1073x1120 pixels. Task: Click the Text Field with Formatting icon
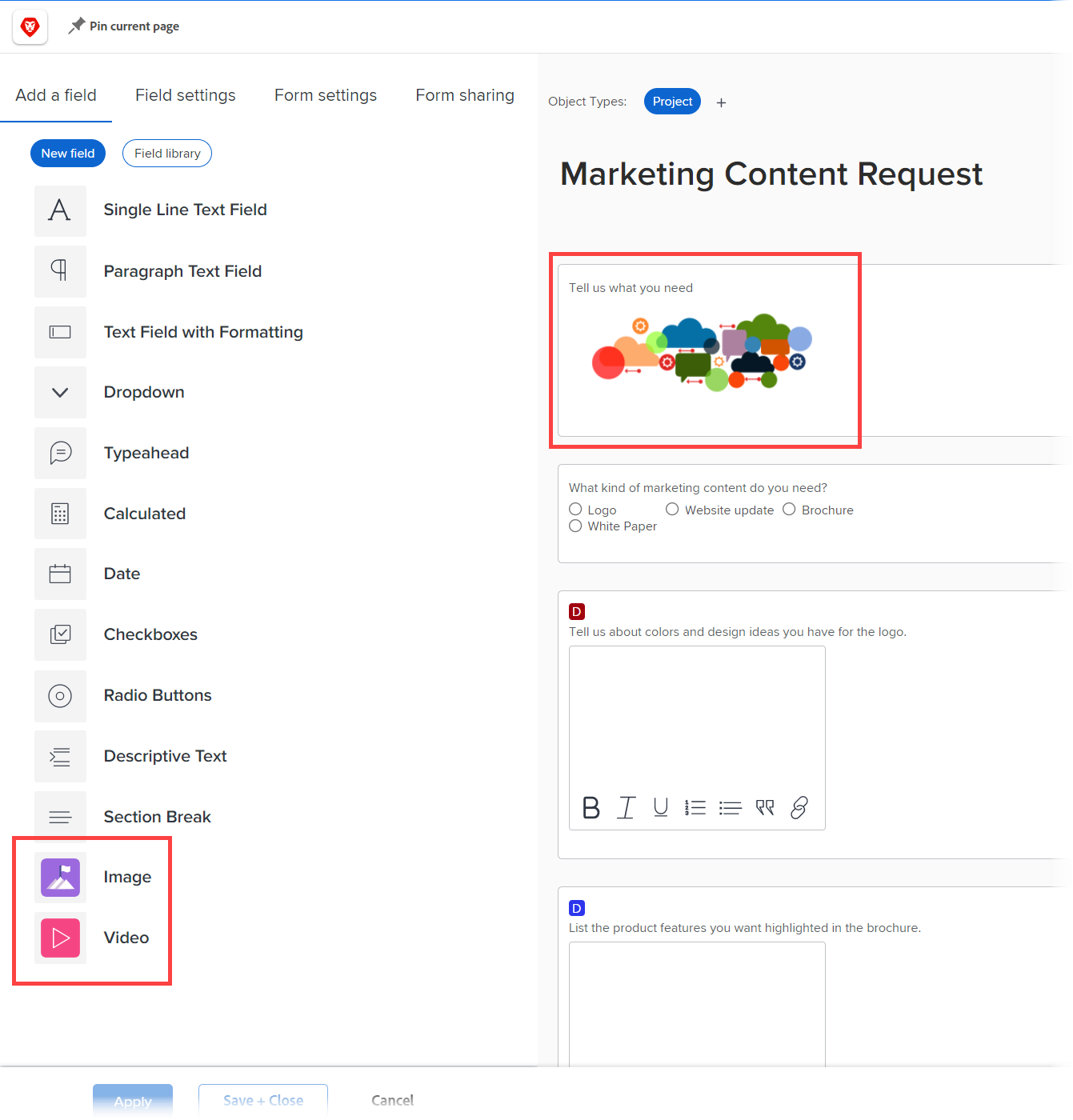60,332
